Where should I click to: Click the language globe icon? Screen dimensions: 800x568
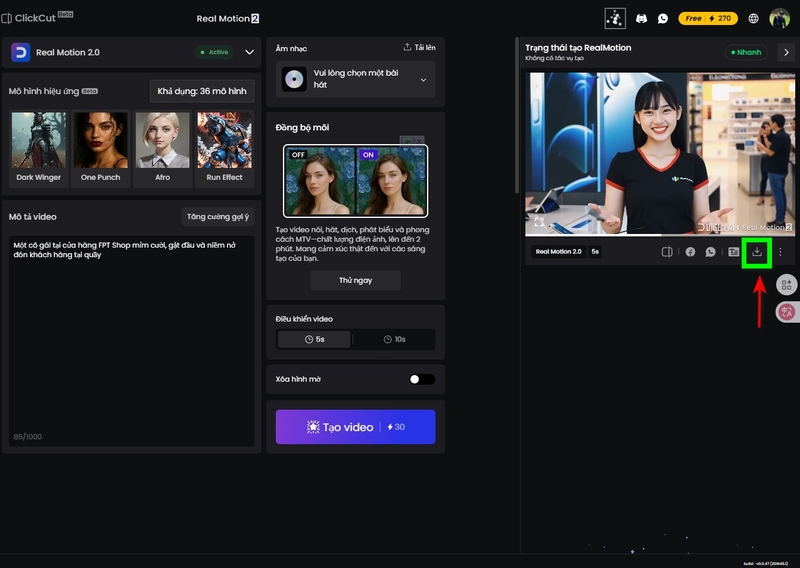[753, 18]
